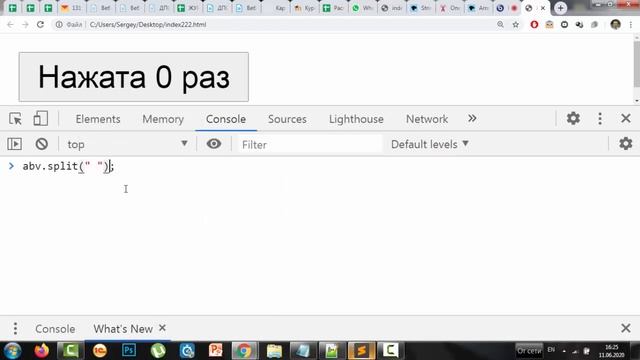This screenshot has height=360, width=640.
Task: Open Photoshop from the taskbar
Action: (129, 351)
